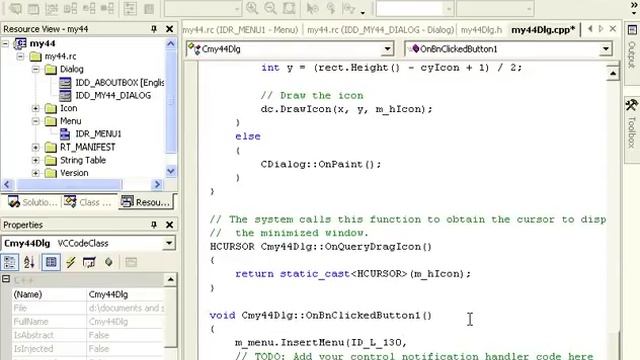This screenshot has width=640, height=360.
Task: Select the my44Dlg.cpp tab
Action: tap(542, 30)
